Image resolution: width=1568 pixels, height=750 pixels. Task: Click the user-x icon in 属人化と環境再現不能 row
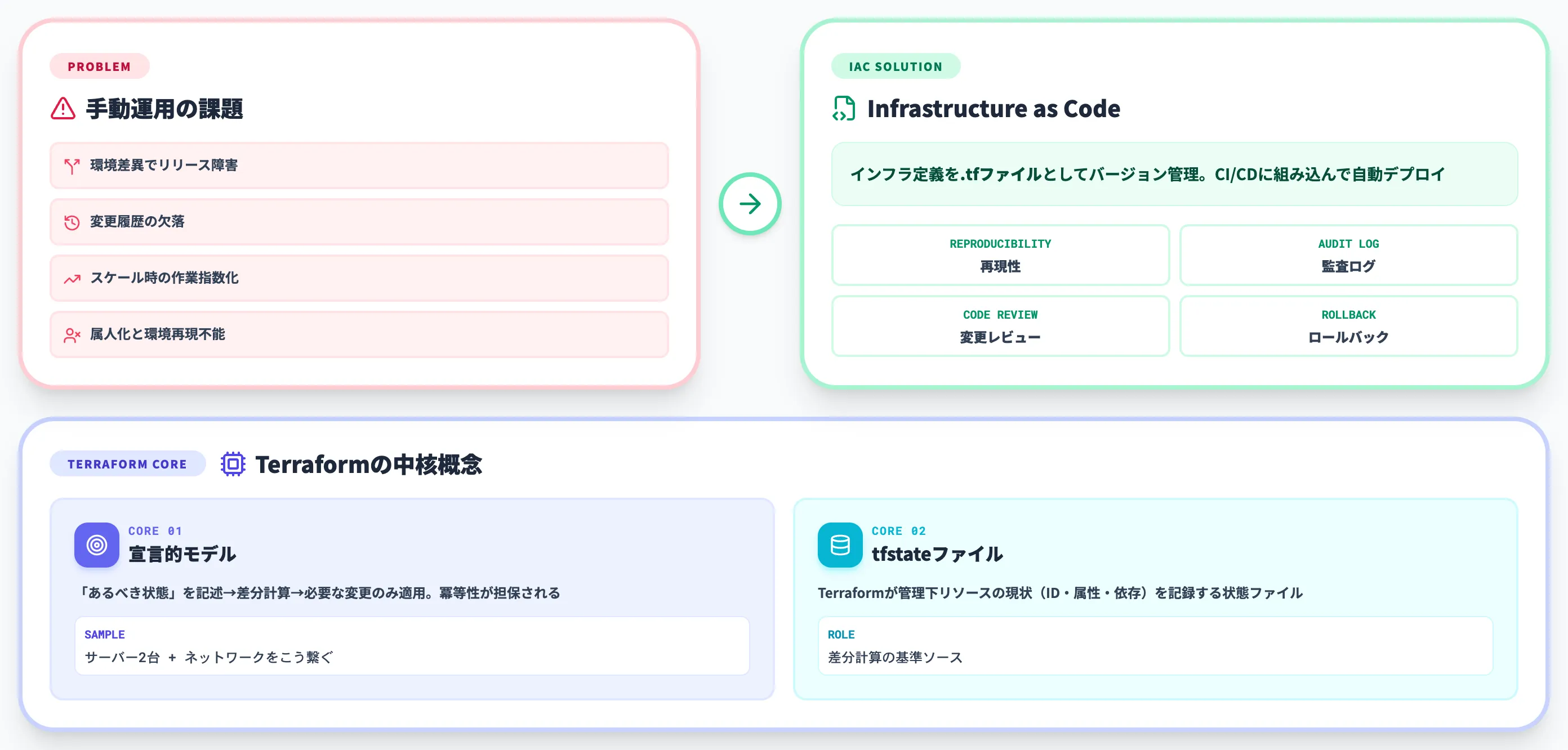(x=72, y=335)
